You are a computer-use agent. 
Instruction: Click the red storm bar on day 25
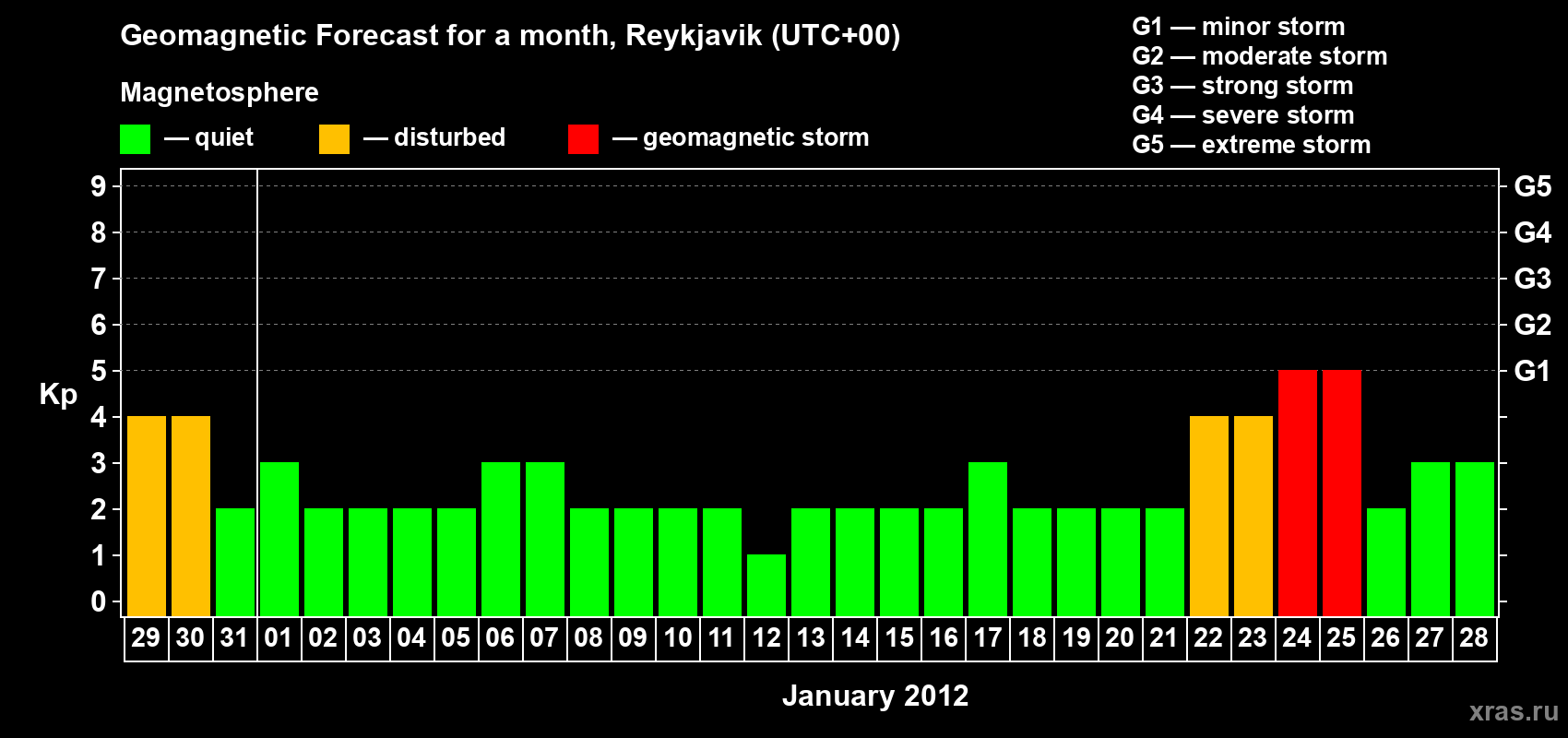[x=1342, y=493]
